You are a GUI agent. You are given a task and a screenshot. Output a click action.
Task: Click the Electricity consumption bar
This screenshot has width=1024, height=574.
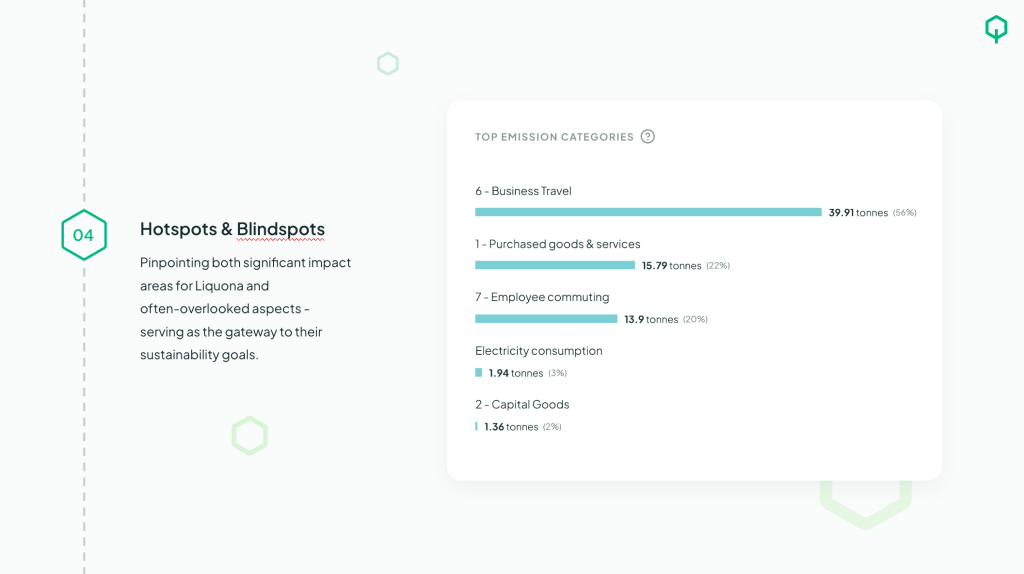pyautogui.click(x=479, y=373)
